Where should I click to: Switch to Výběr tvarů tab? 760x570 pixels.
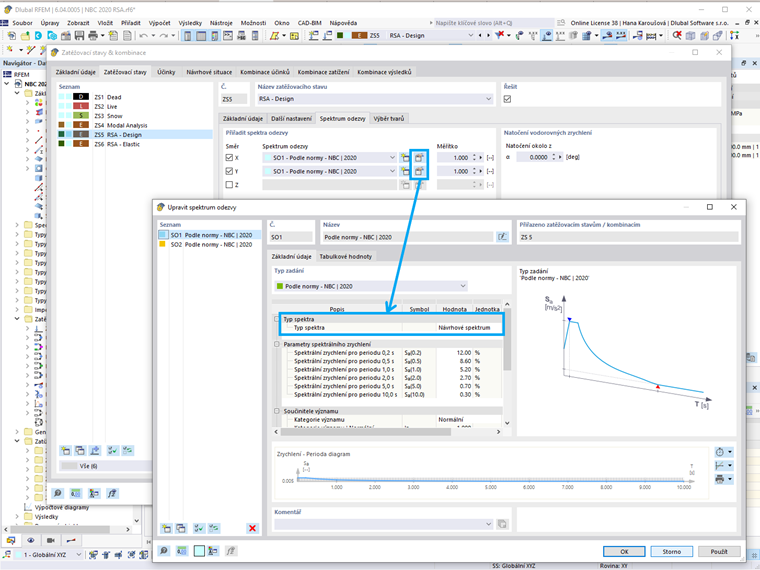click(x=389, y=118)
